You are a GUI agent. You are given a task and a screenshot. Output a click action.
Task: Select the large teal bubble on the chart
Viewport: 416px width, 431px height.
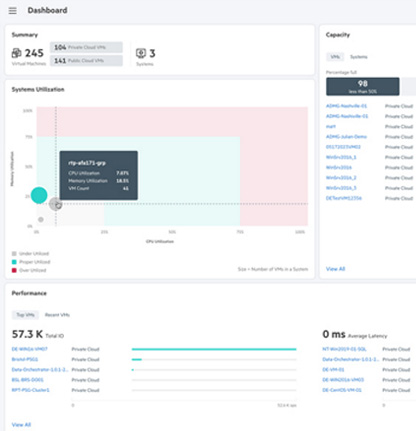pyautogui.click(x=39, y=195)
